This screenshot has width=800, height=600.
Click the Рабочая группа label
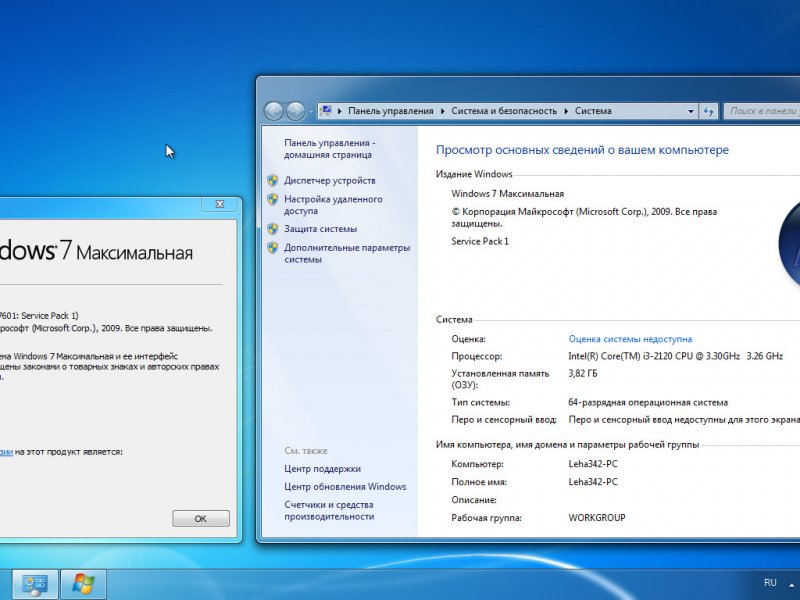point(486,517)
